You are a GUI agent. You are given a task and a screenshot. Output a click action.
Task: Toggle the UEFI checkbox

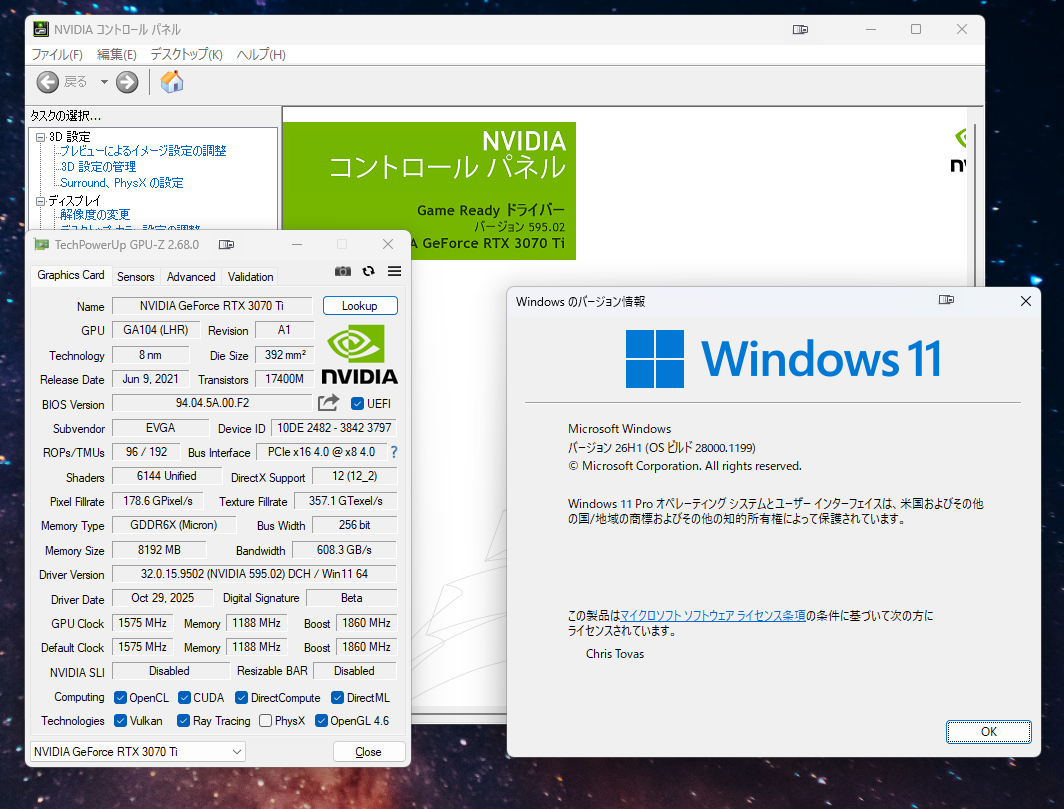click(x=357, y=404)
